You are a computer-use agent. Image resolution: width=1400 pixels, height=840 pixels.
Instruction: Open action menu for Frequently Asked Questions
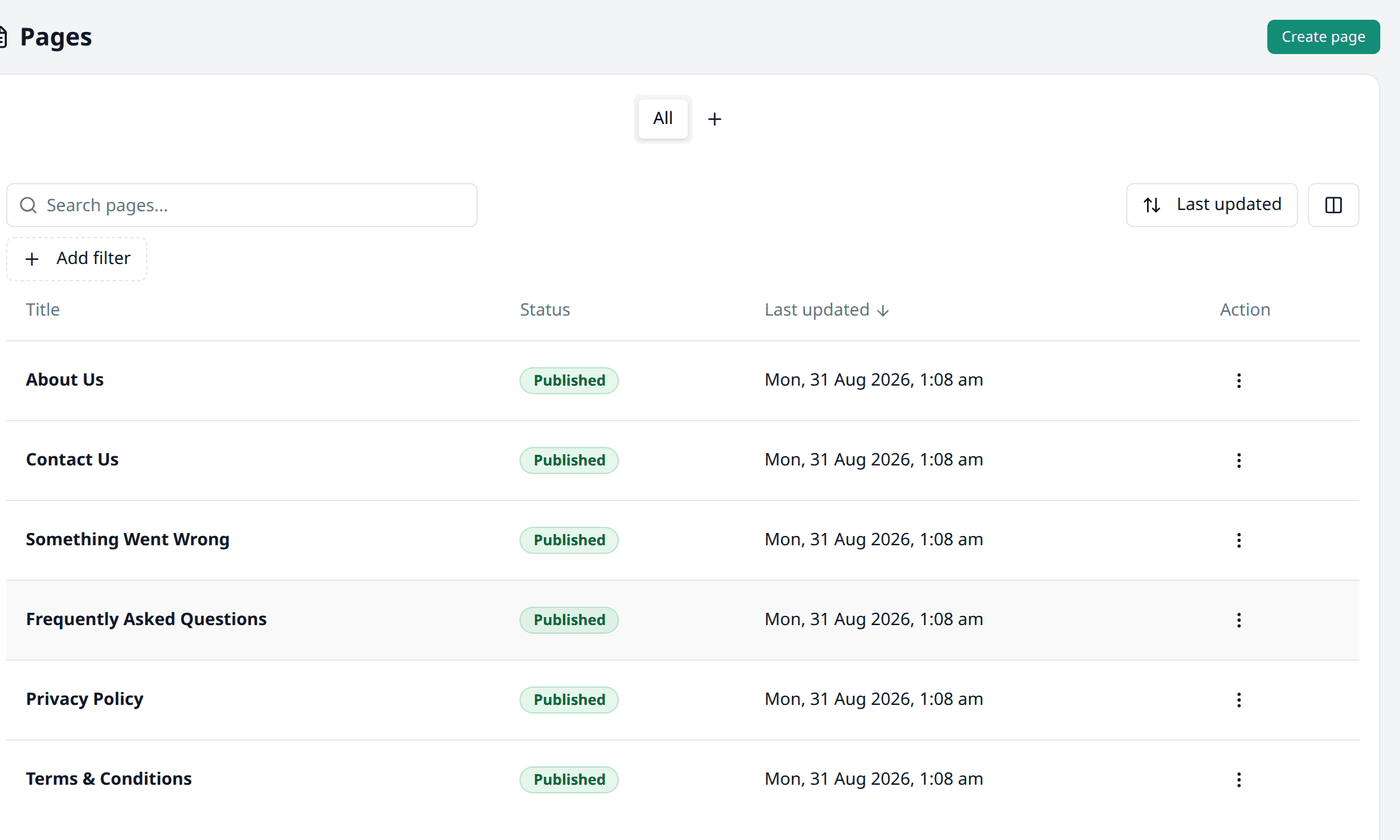click(x=1239, y=620)
